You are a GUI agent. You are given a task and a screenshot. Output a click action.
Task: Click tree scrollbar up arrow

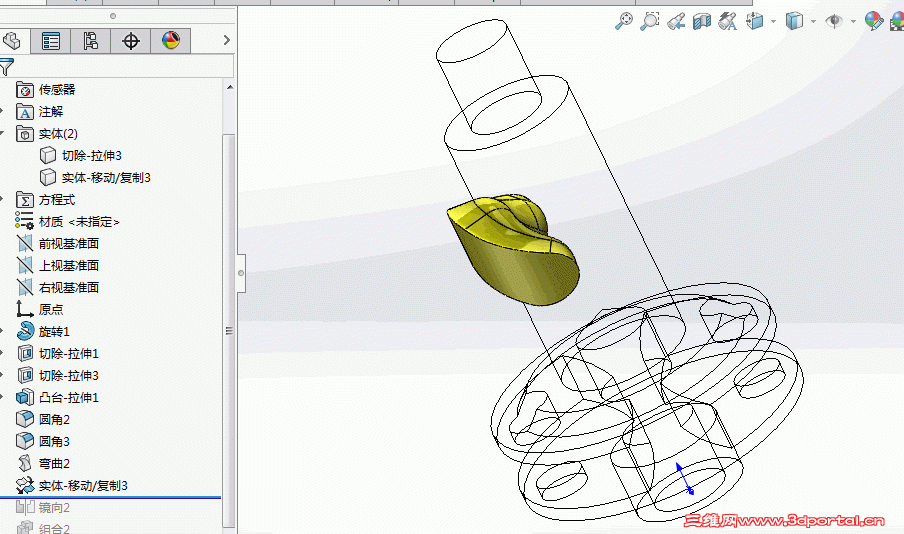point(229,88)
